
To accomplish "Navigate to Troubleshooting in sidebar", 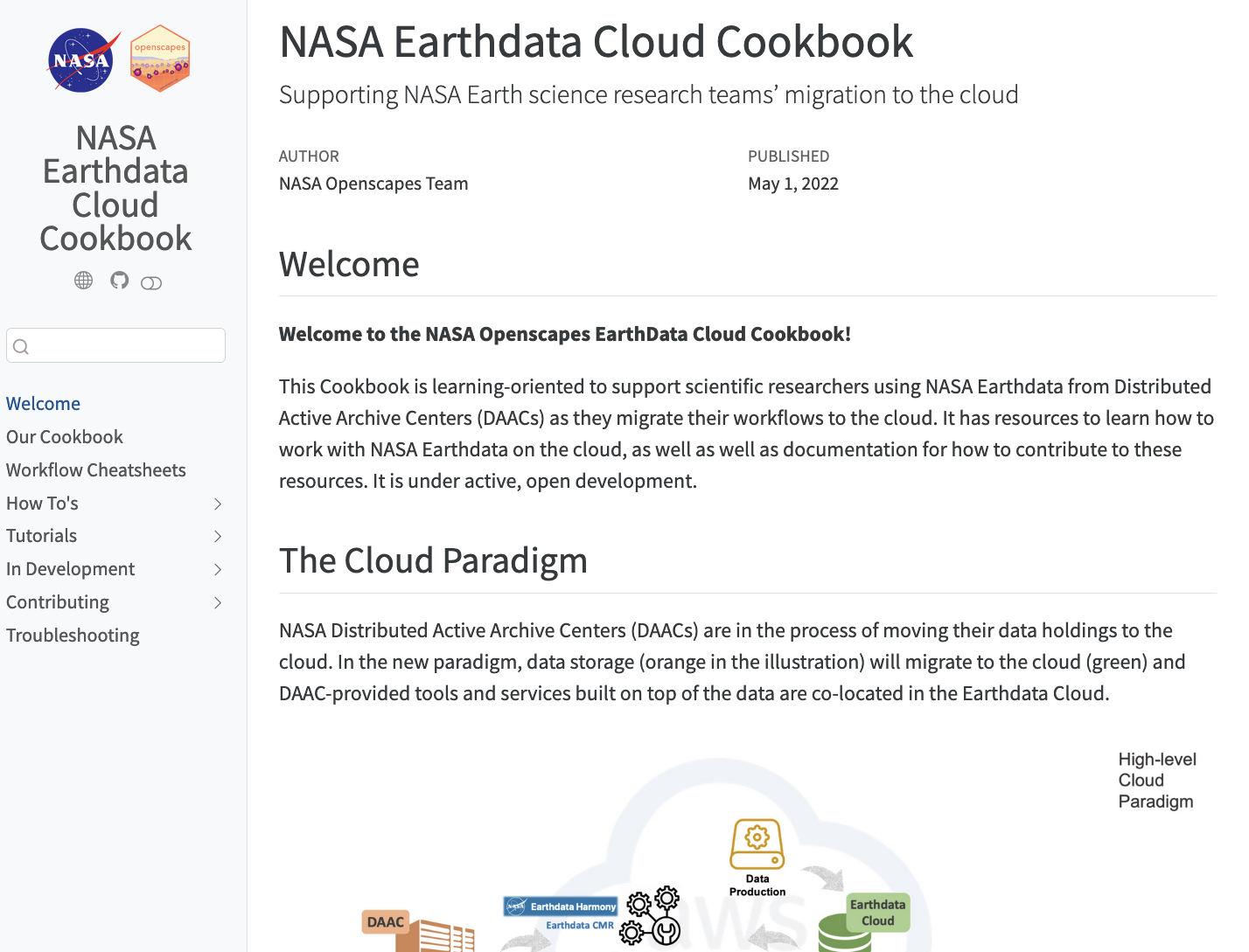I will pyautogui.click(x=73, y=636).
